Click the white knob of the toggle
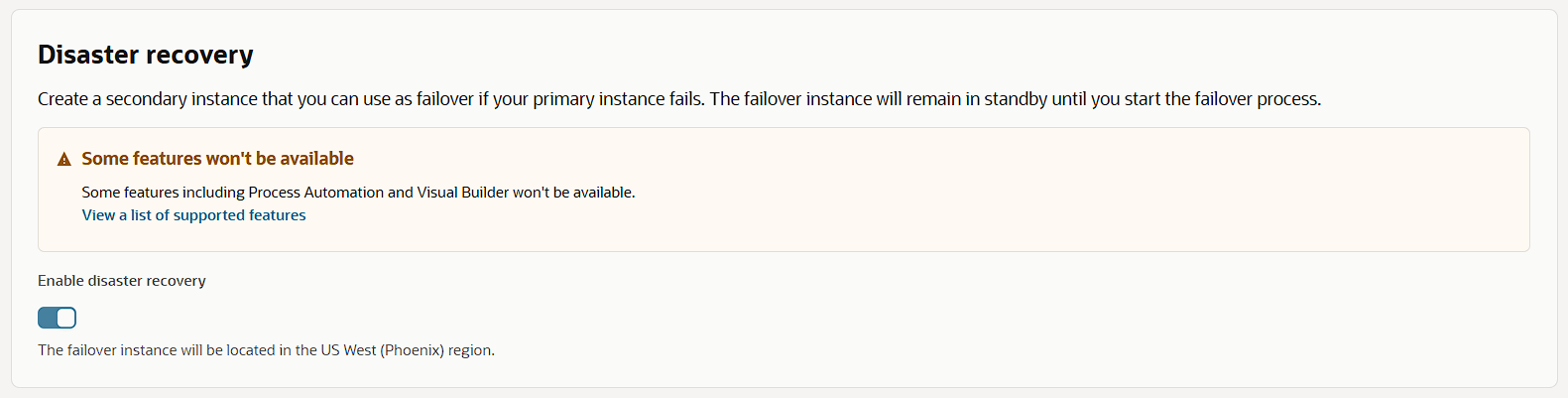Screen dimensions: 1568x398 65,318
